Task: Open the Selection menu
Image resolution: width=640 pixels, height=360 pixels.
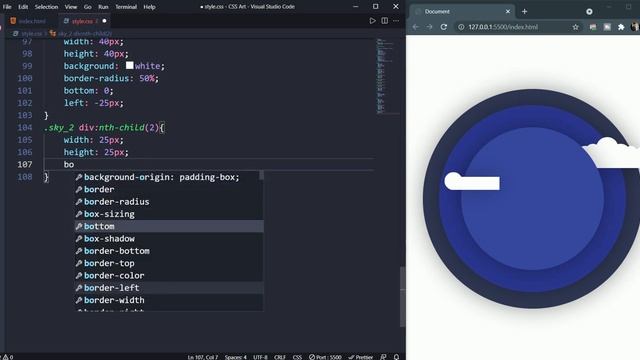Action: (x=46, y=7)
